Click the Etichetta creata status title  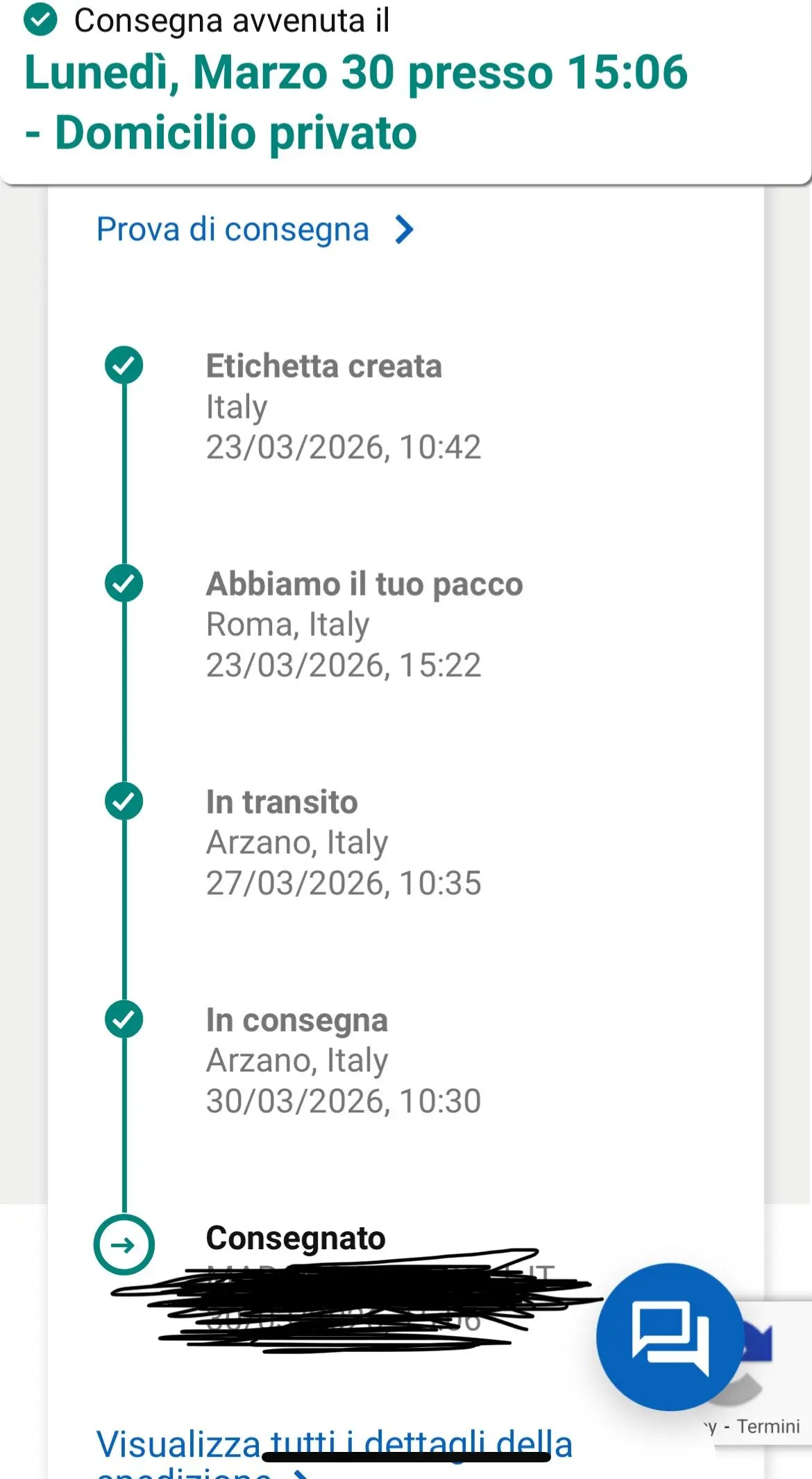(323, 366)
